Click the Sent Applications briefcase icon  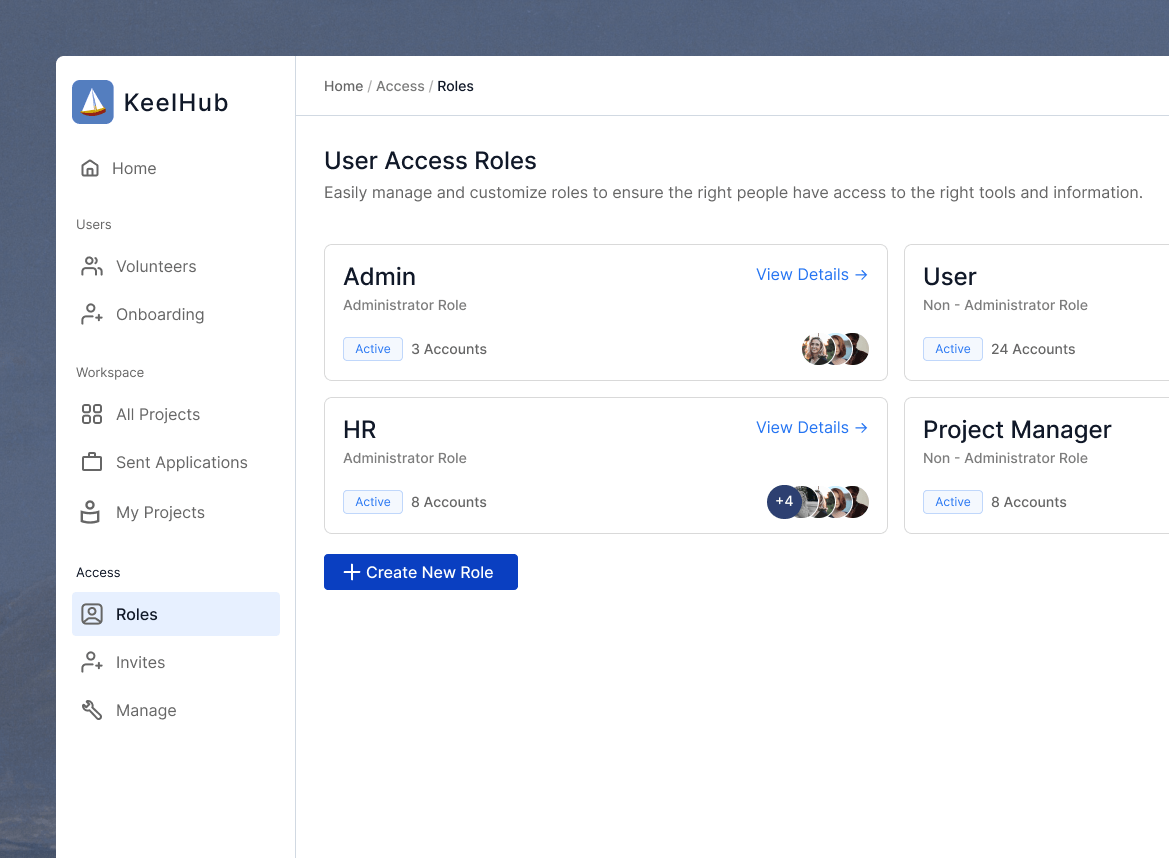click(x=92, y=462)
